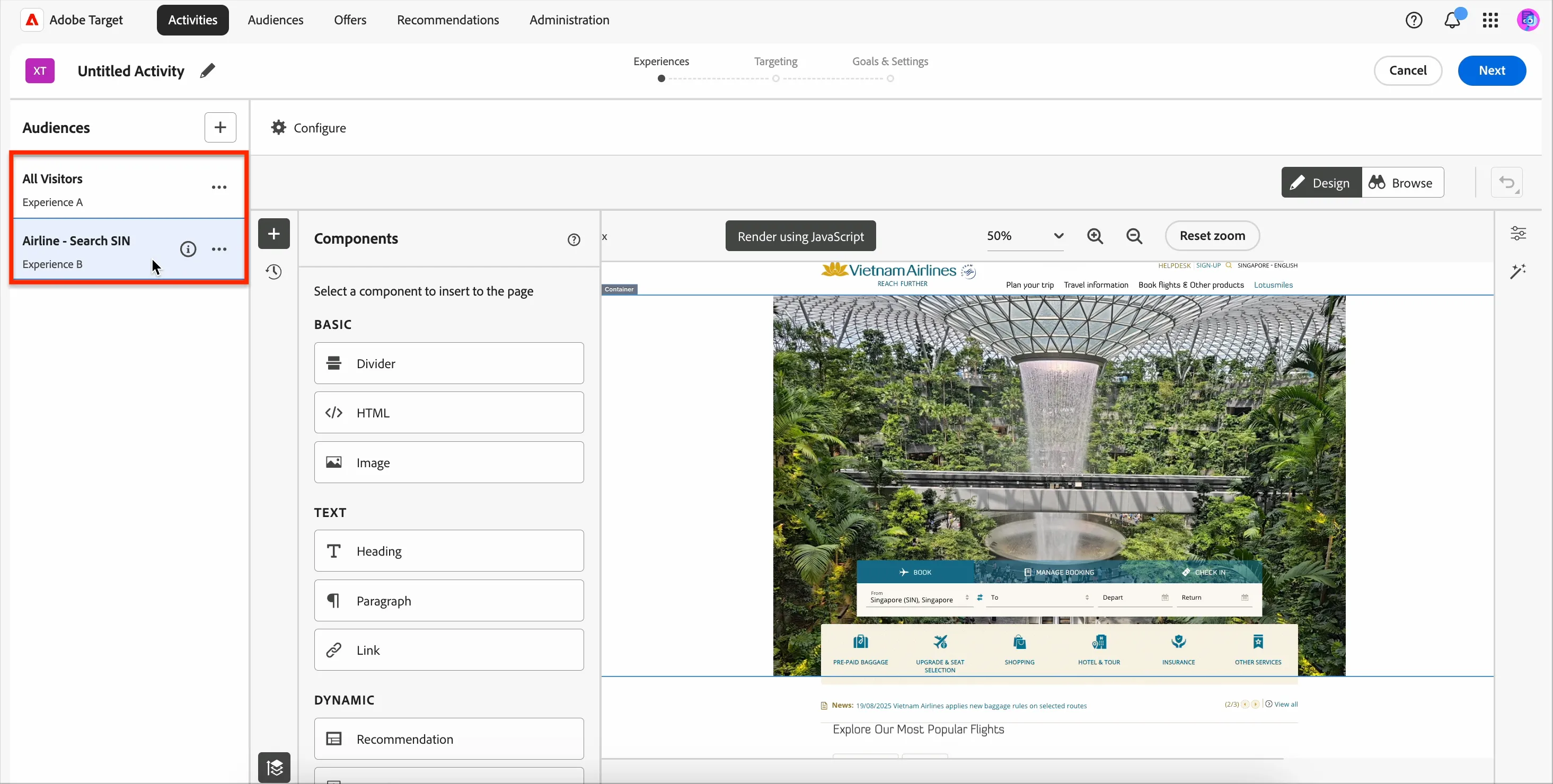Edit activity name with pencil icon
1553x784 pixels.
pos(207,70)
